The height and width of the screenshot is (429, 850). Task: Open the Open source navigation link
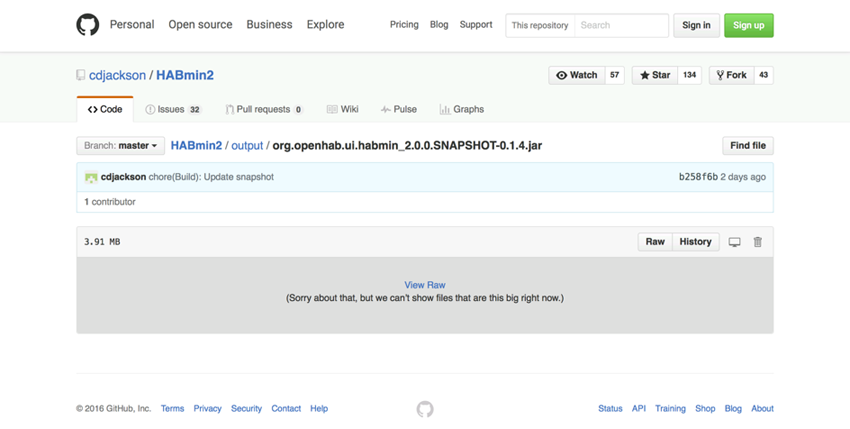pyautogui.click(x=200, y=24)
